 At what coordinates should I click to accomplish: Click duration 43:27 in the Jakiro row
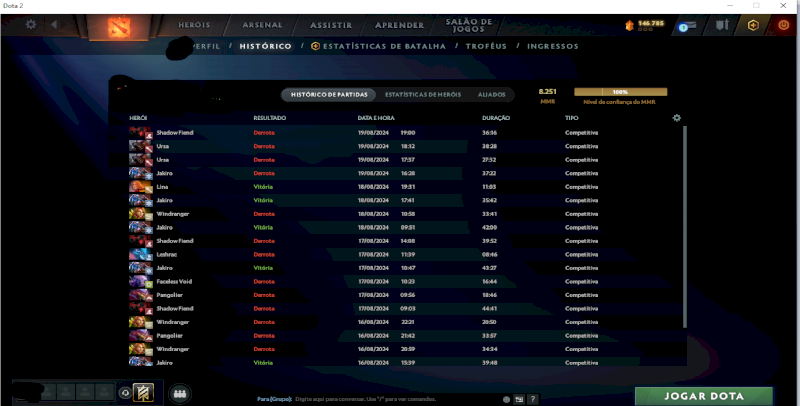(489, 268)
